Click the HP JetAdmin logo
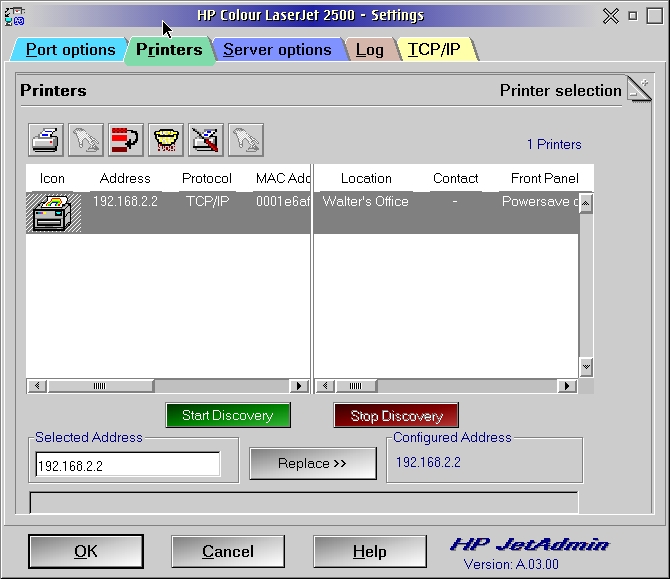Screen dimensions: 670x579 point(530,544)
